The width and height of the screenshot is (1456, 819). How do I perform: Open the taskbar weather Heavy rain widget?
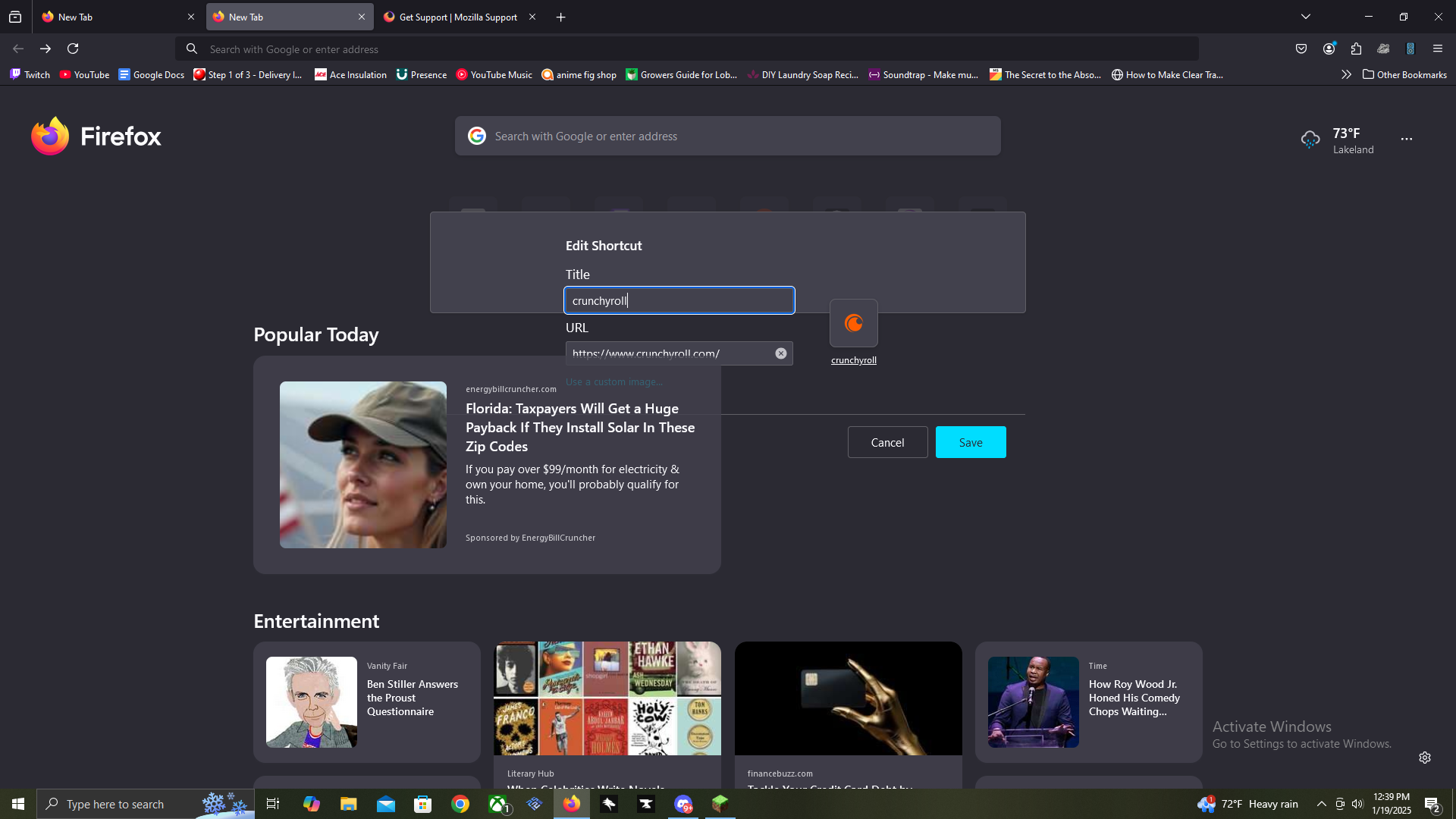(x=1248, y=804)
